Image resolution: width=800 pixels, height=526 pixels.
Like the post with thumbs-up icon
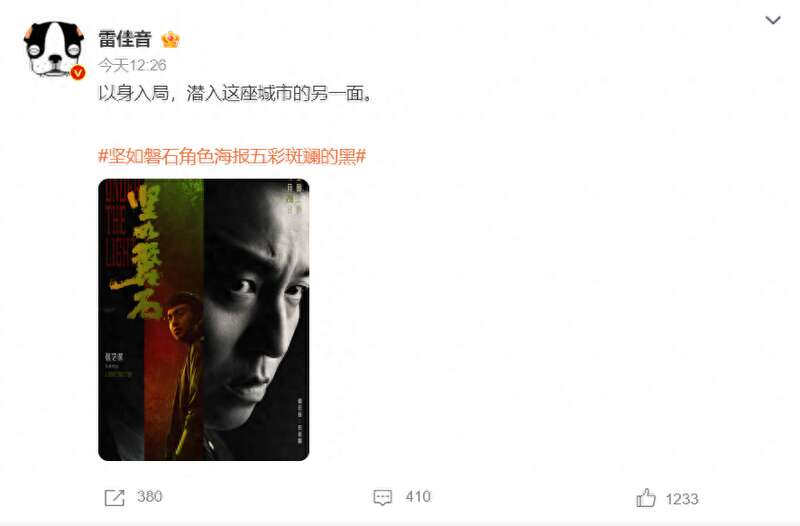coord(646,497)
